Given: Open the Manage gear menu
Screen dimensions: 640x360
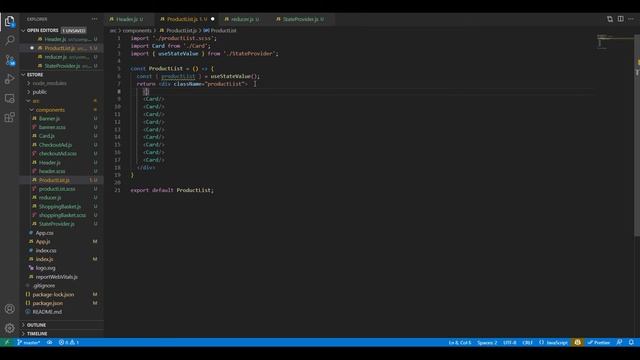Looking at the screenshot, I should click(9, 328).
